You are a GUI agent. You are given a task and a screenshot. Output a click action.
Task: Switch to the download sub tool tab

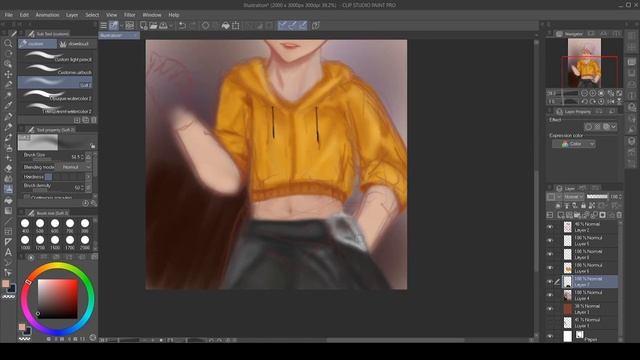76,44
